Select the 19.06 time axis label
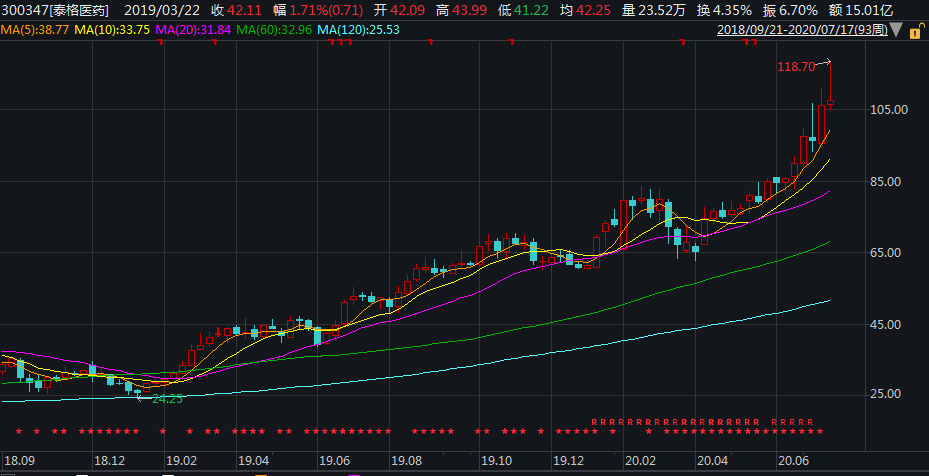Viewport: 929px width, 476px height. pyautogui.click(x=334, y=461)
